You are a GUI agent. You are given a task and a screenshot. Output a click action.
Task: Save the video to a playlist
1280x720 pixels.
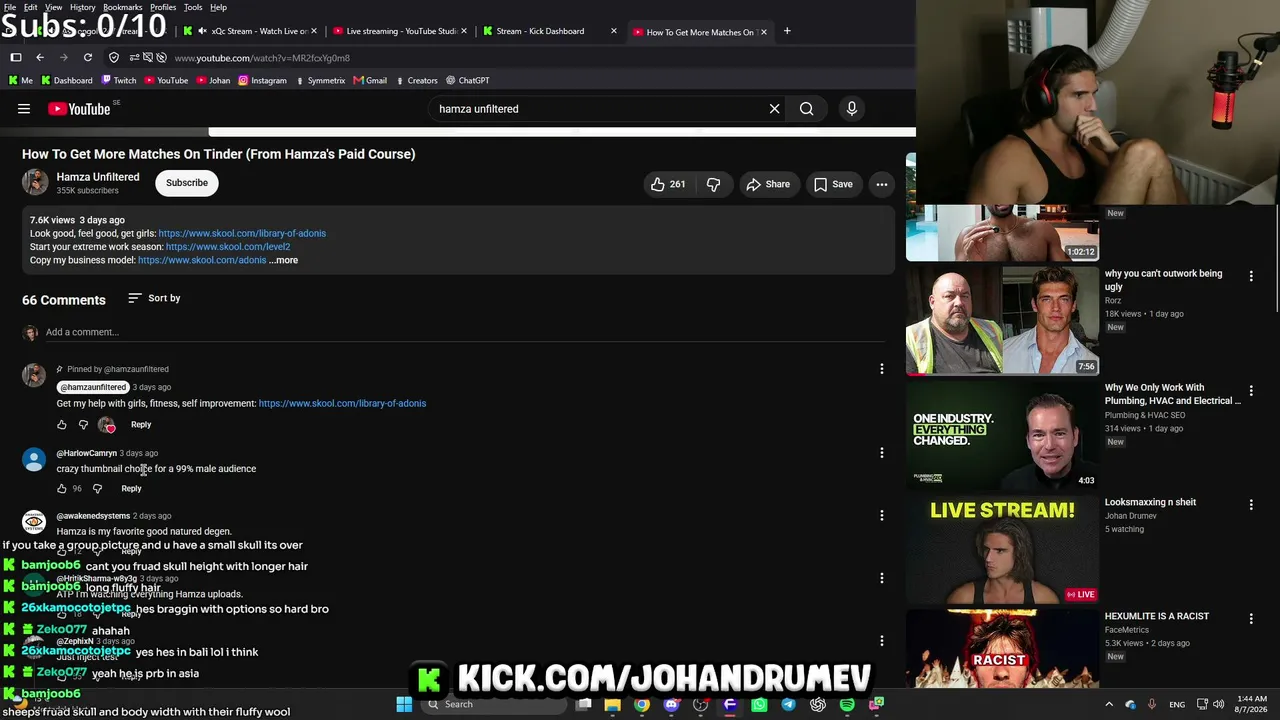coord(833,184)
